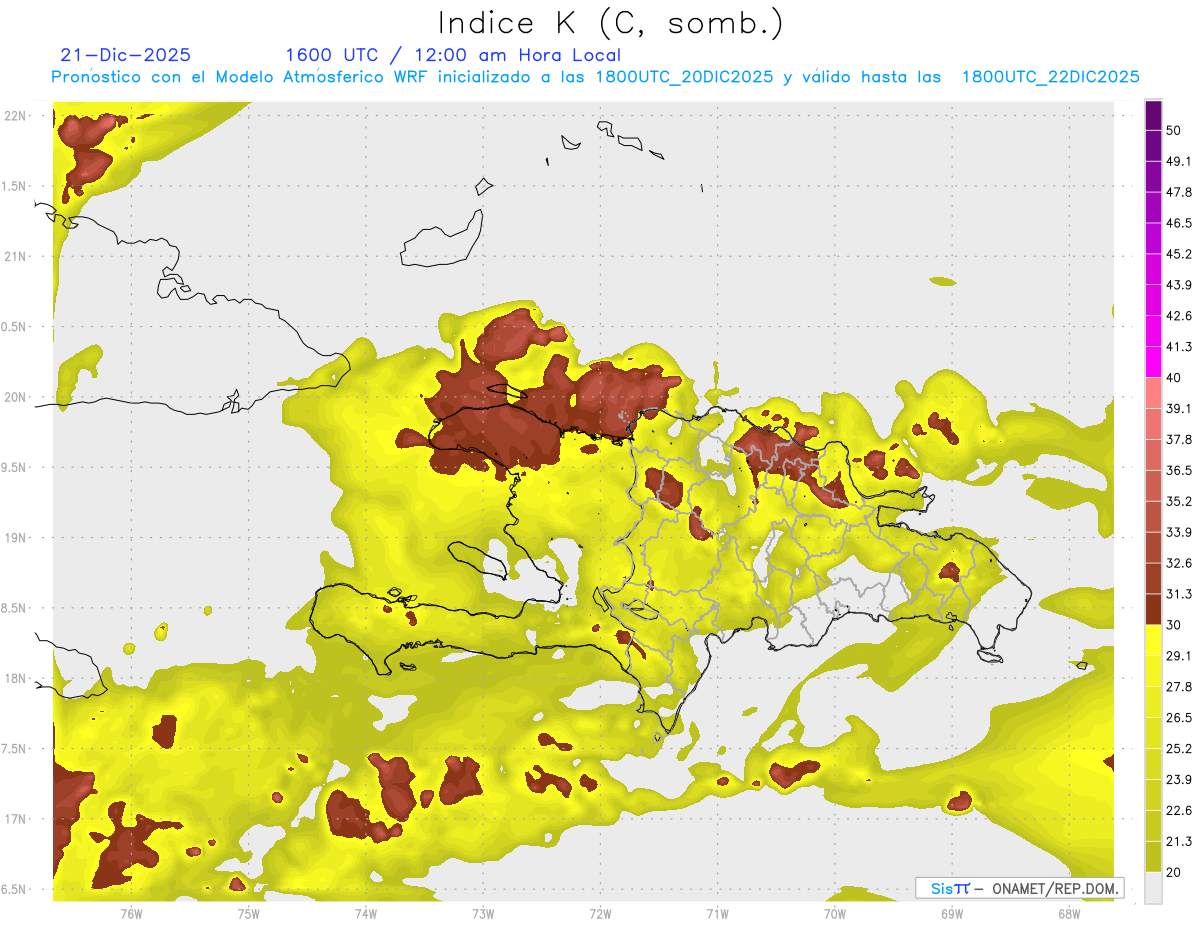
Task: Click the legend value '27.8'
Action: [1179, 687]
